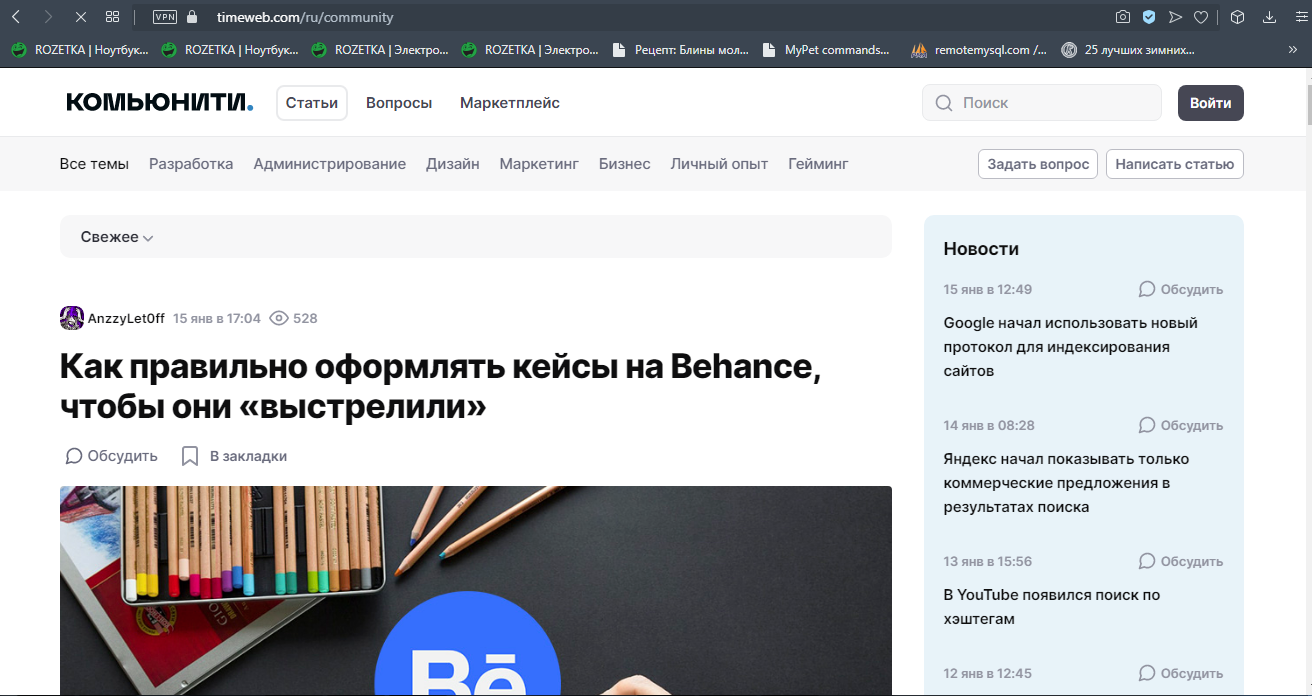Click Обсудить under the Behance article

tap(112, 456)
